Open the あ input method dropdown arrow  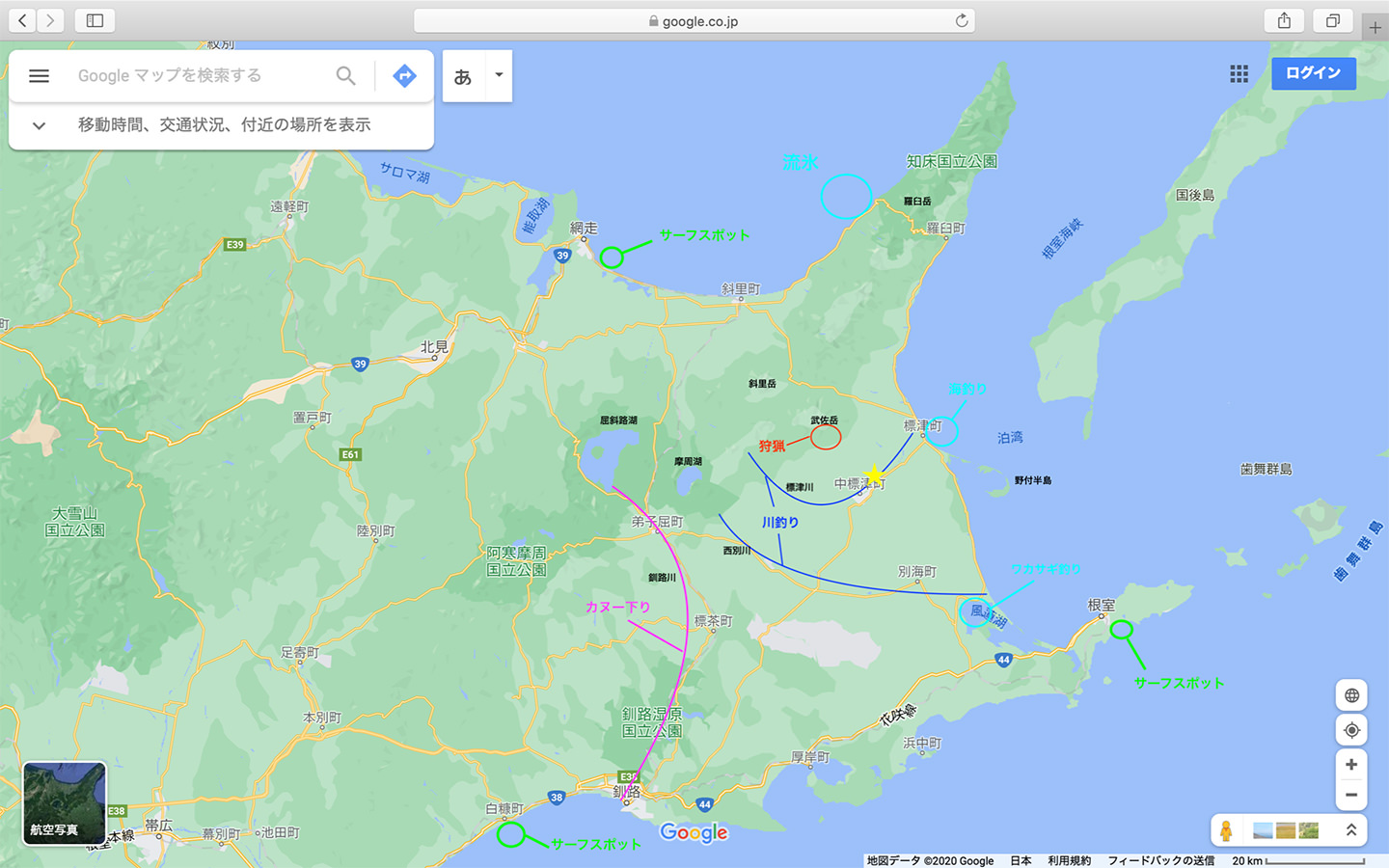499,75
